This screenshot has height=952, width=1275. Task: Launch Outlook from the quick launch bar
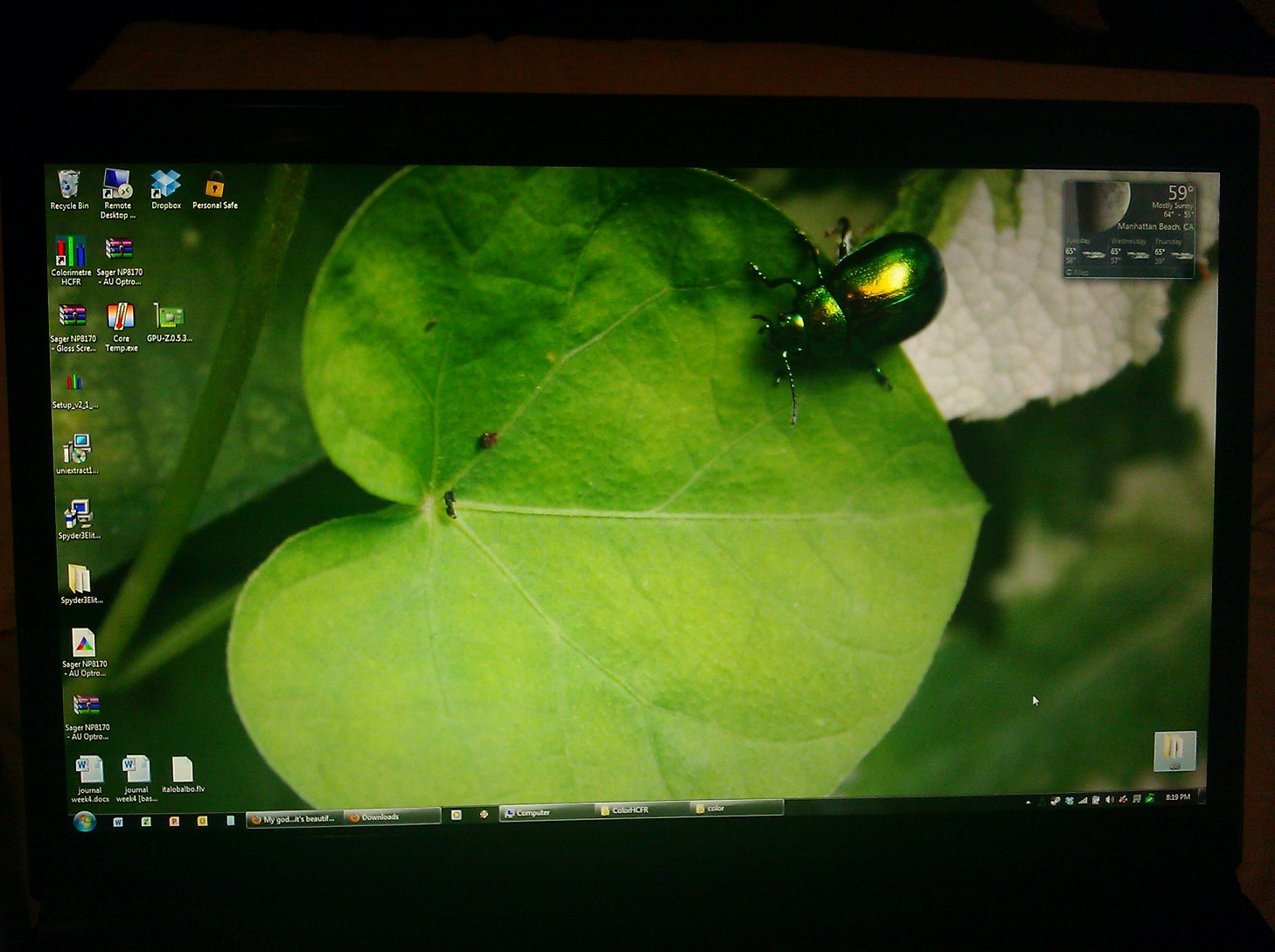(x=202, y=821)
